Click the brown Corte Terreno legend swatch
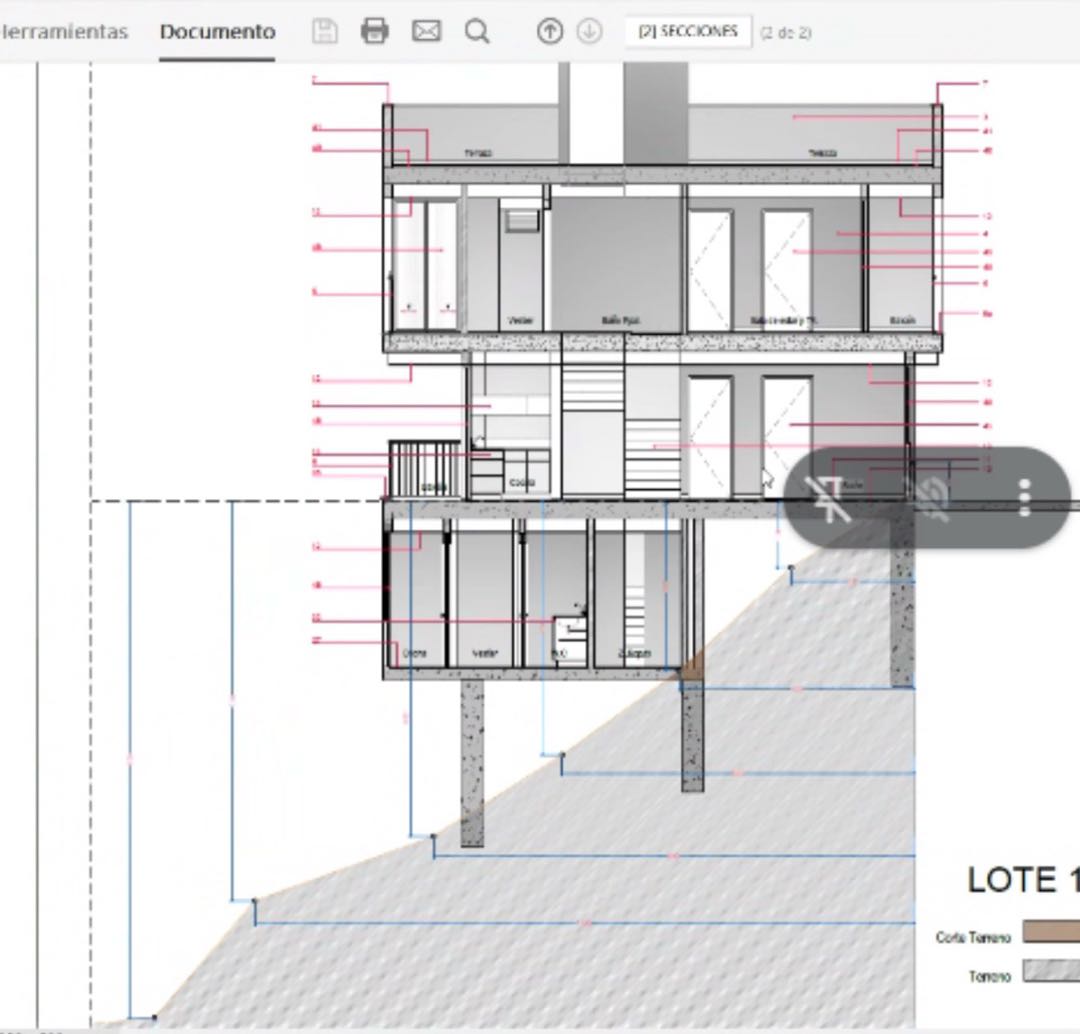This screenshot has height=1034, width=1080. 1050,932
